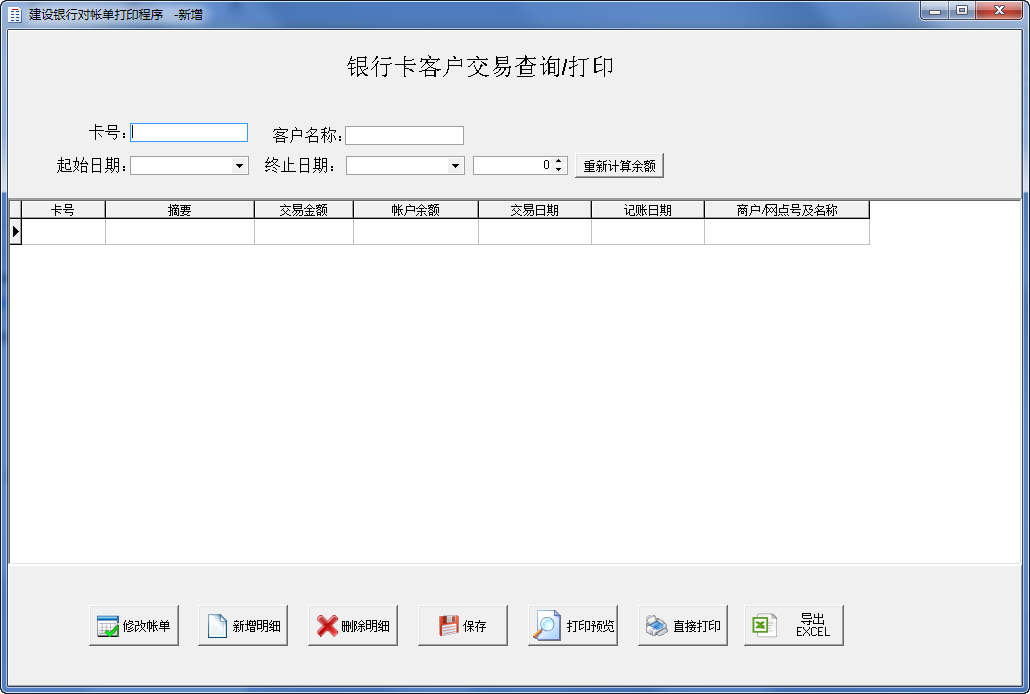
Task: Export data using 导出 EXCEL button
Action: click(x=794, y=626)
